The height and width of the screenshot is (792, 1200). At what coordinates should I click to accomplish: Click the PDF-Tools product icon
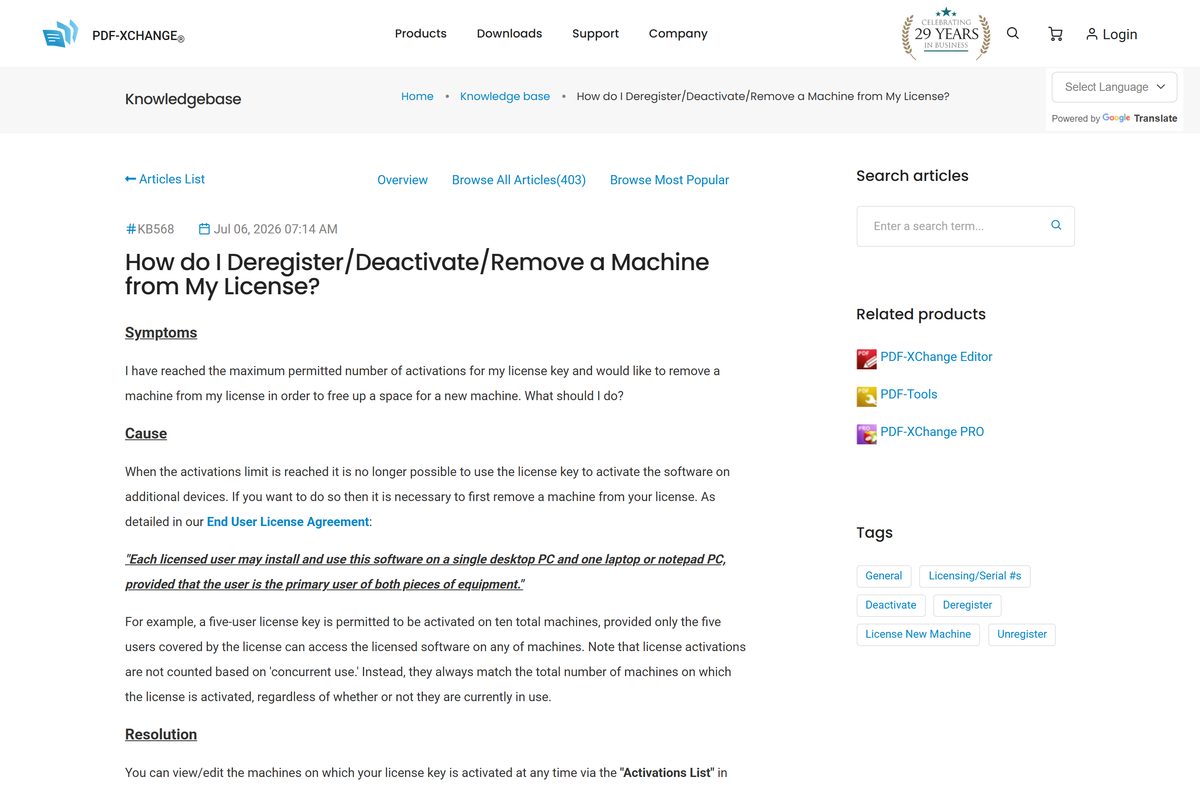click(866, 396)
